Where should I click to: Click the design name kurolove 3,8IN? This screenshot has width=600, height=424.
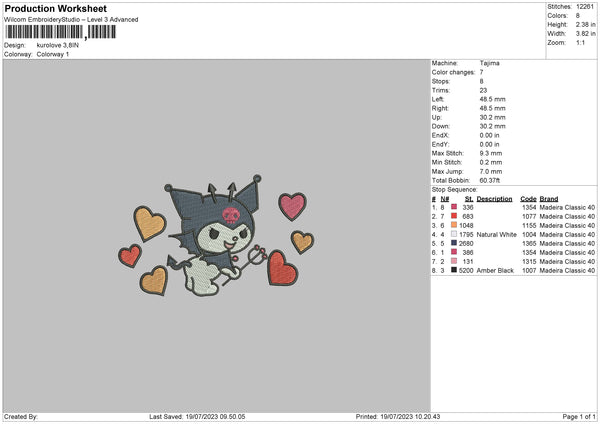click(58, 45)
